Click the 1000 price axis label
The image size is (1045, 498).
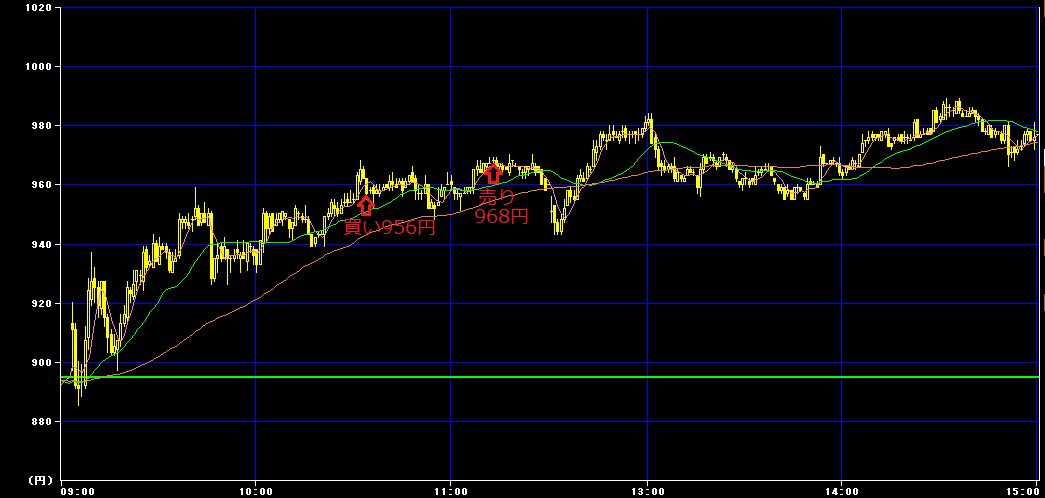point(39,67)
